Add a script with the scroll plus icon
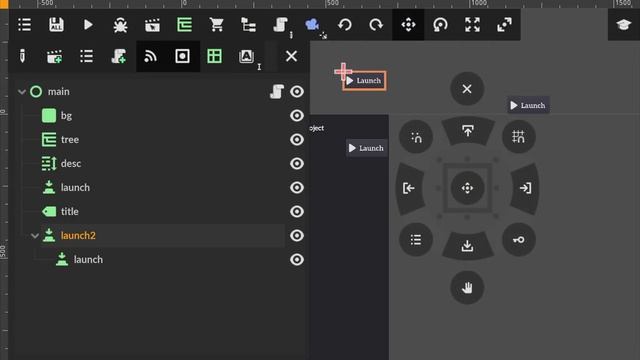This screenshot has width=640, height=360. coord(118,56)
